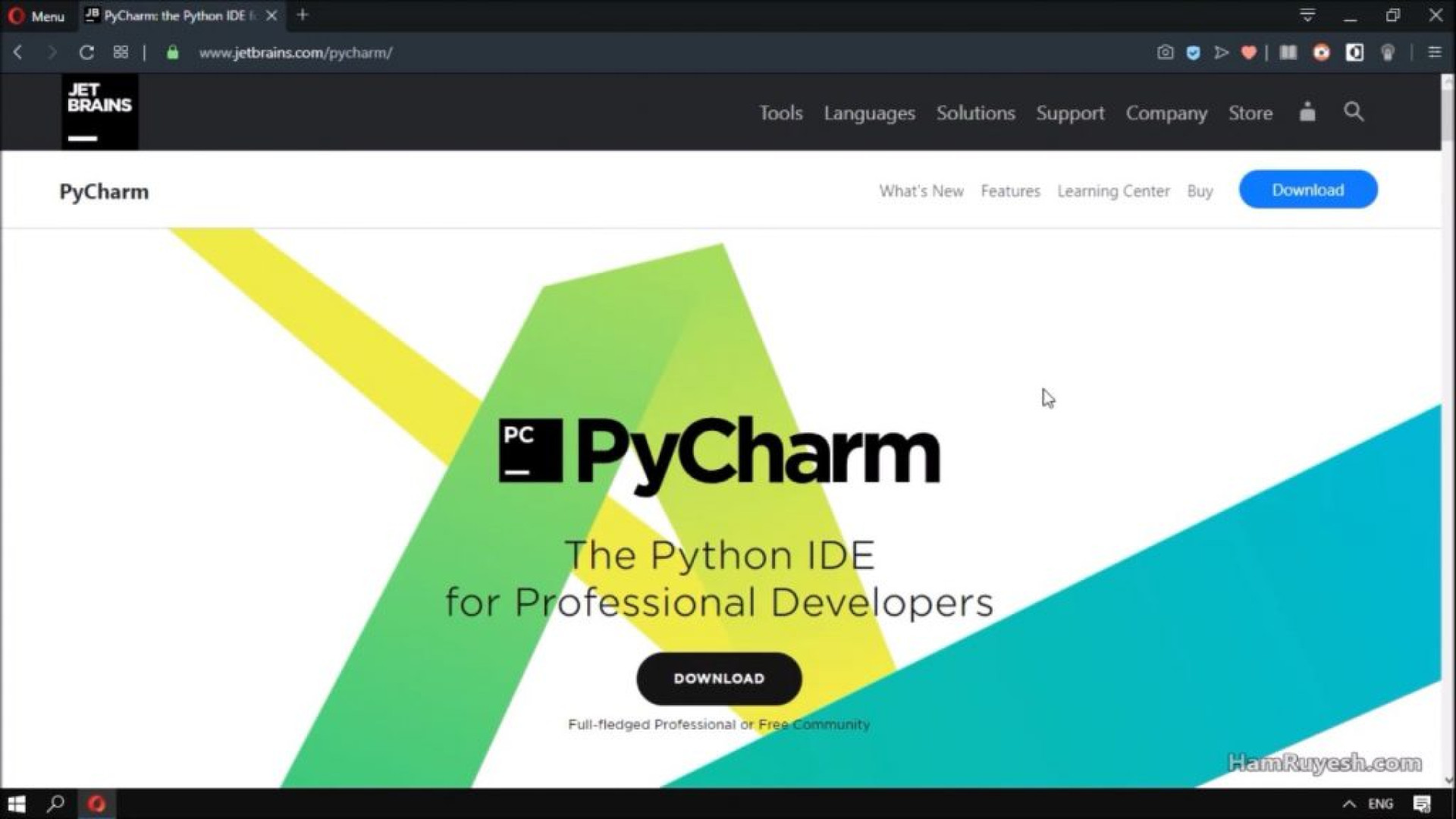Open the Windows Start menu

pos(17,804)
